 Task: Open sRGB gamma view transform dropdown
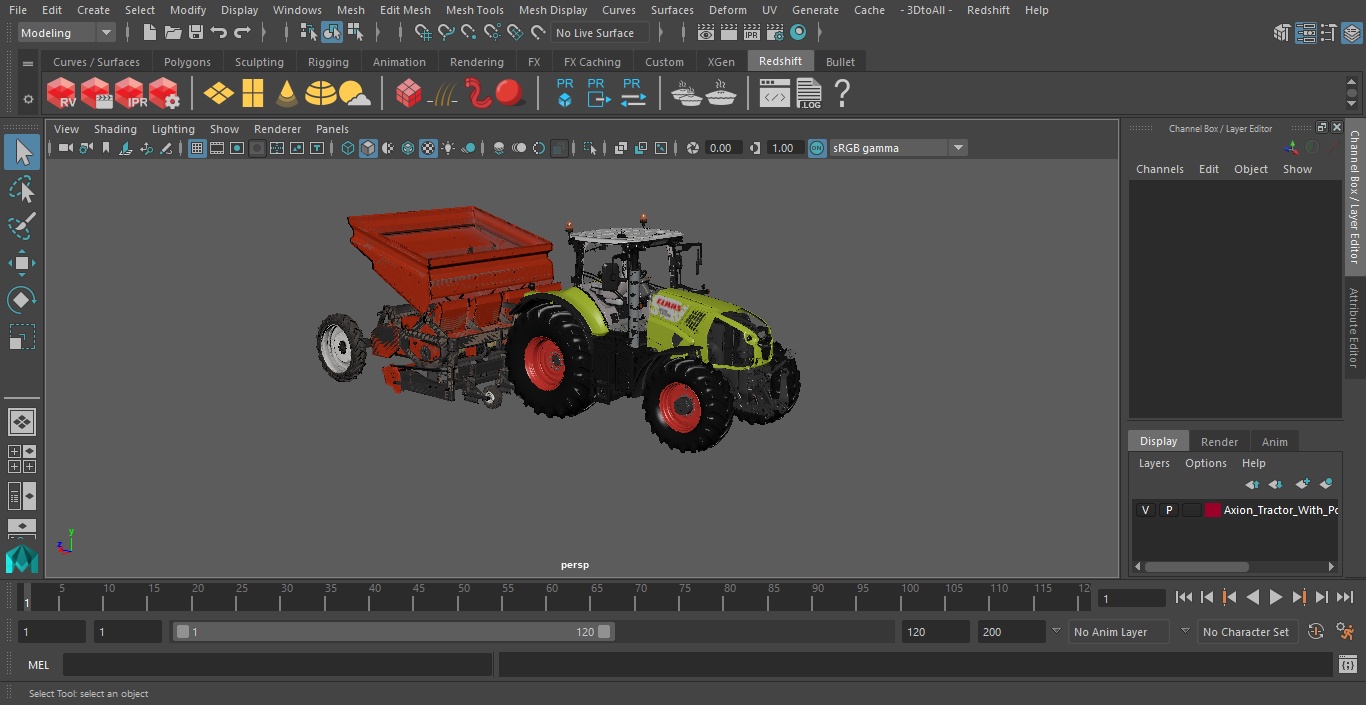tap(898, 148)
